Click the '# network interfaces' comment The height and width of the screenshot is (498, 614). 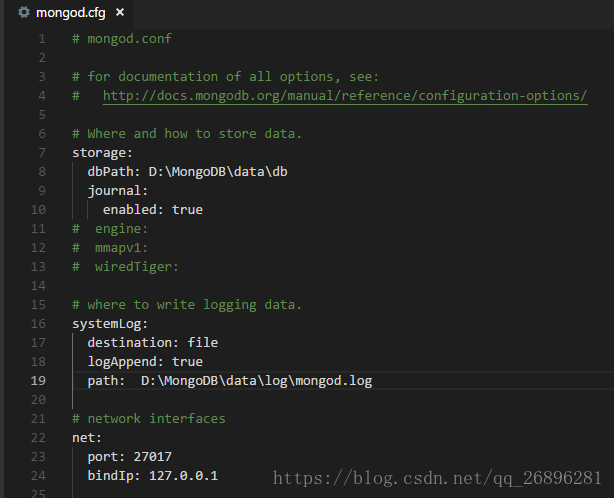[149, 419]
